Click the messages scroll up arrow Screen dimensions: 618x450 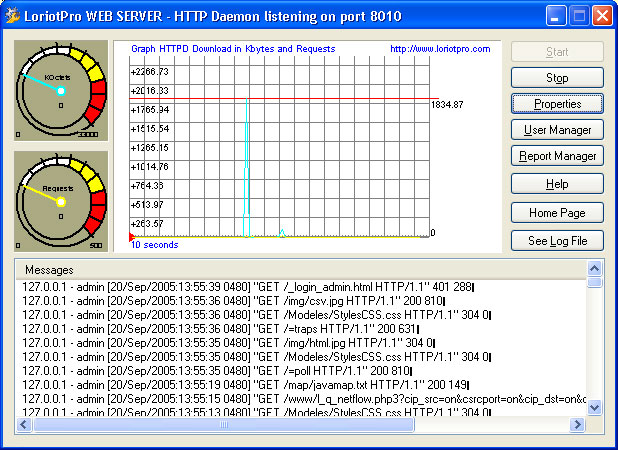pyautogui.click(x=594, y=268)
